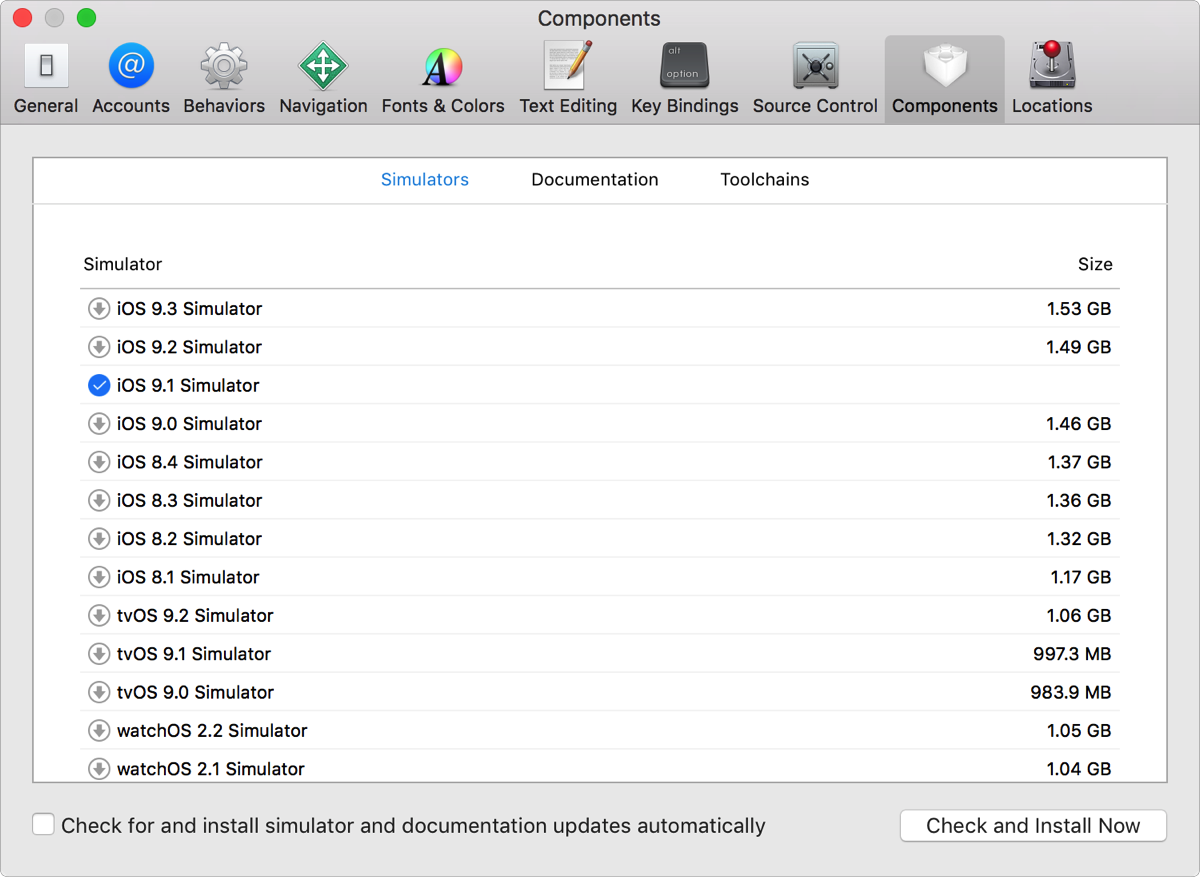The height and width of the screenshot is (877, 1200).
Task: Select the iOS 9.1 Simulator row text
Action: tap(188, 385)
